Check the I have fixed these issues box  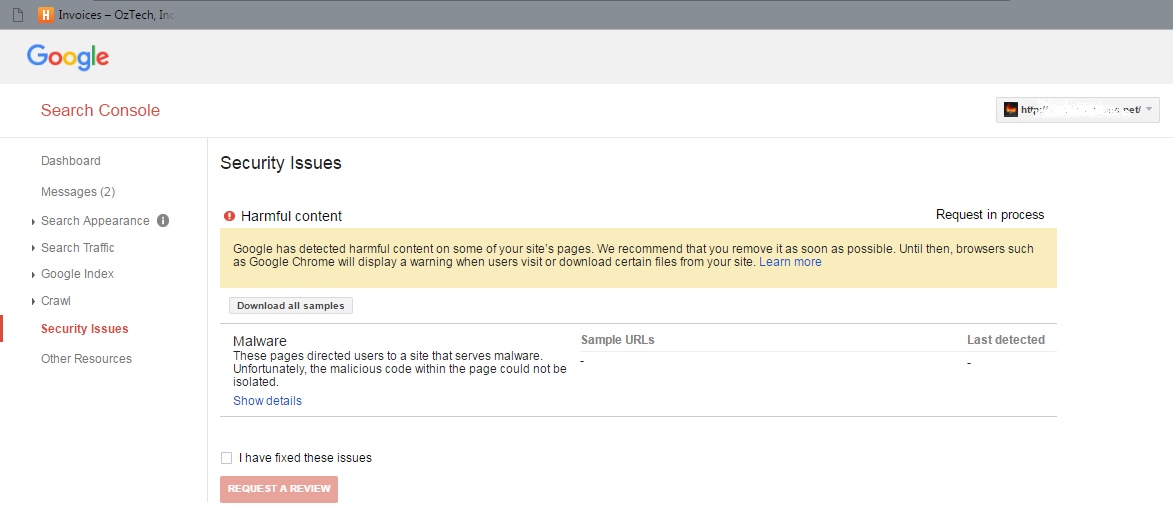coord(227,458)
